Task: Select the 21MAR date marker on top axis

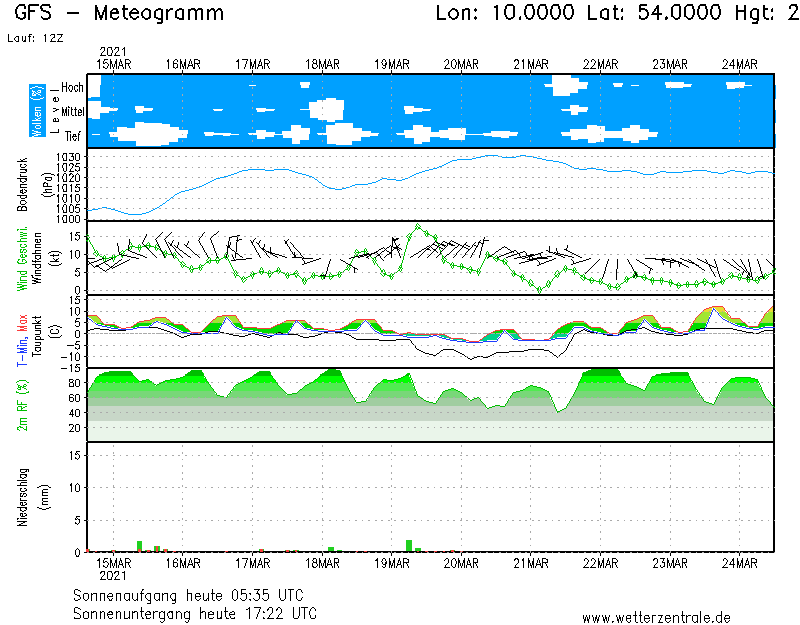Action: (531, 64)
